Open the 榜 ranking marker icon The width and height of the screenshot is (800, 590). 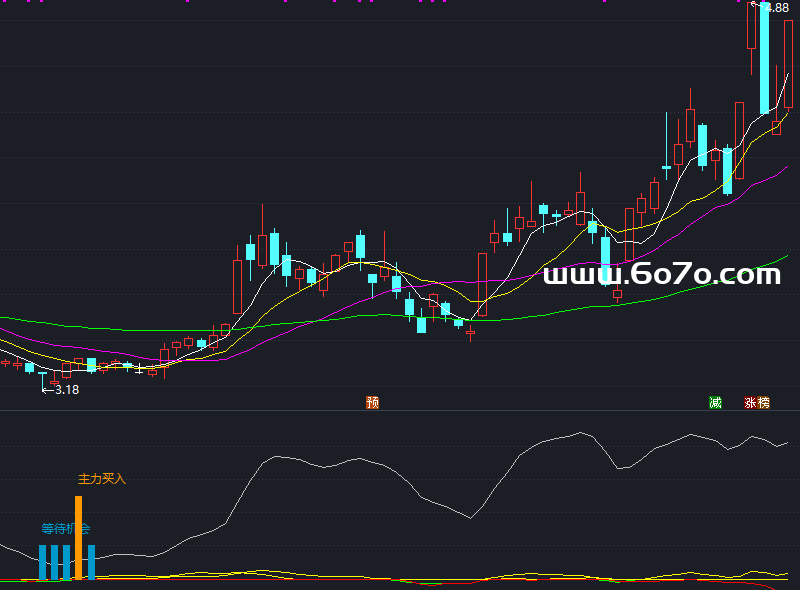tap(764, 403)
